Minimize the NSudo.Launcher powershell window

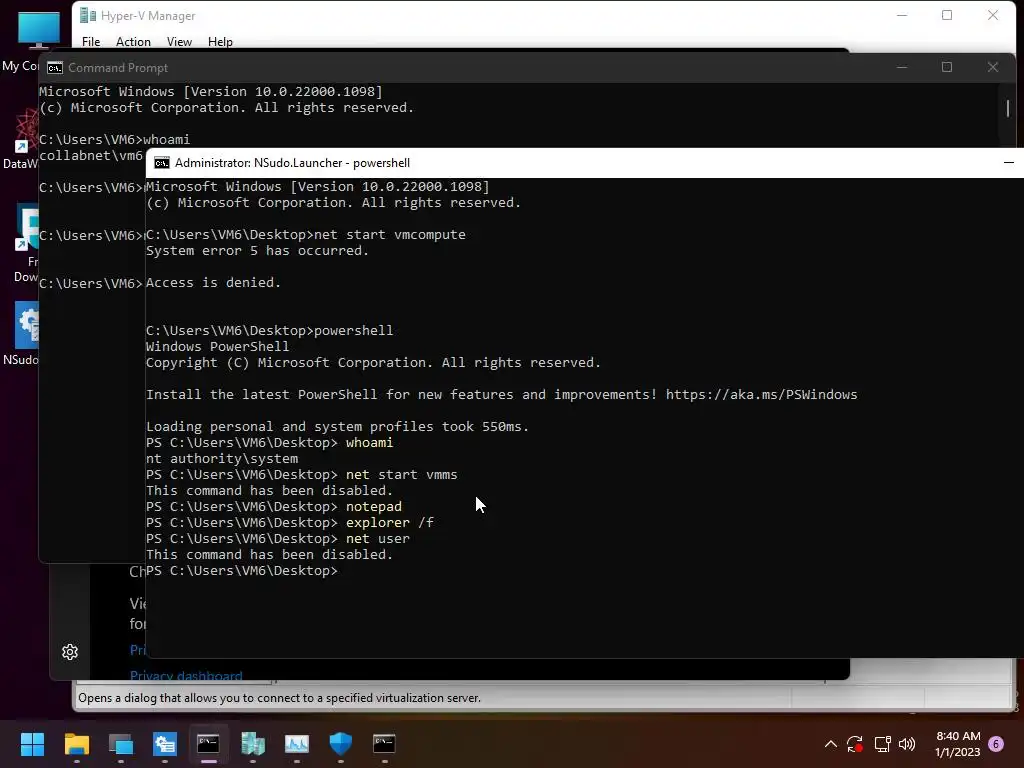pyautogui.click(x=1008, y=163)
